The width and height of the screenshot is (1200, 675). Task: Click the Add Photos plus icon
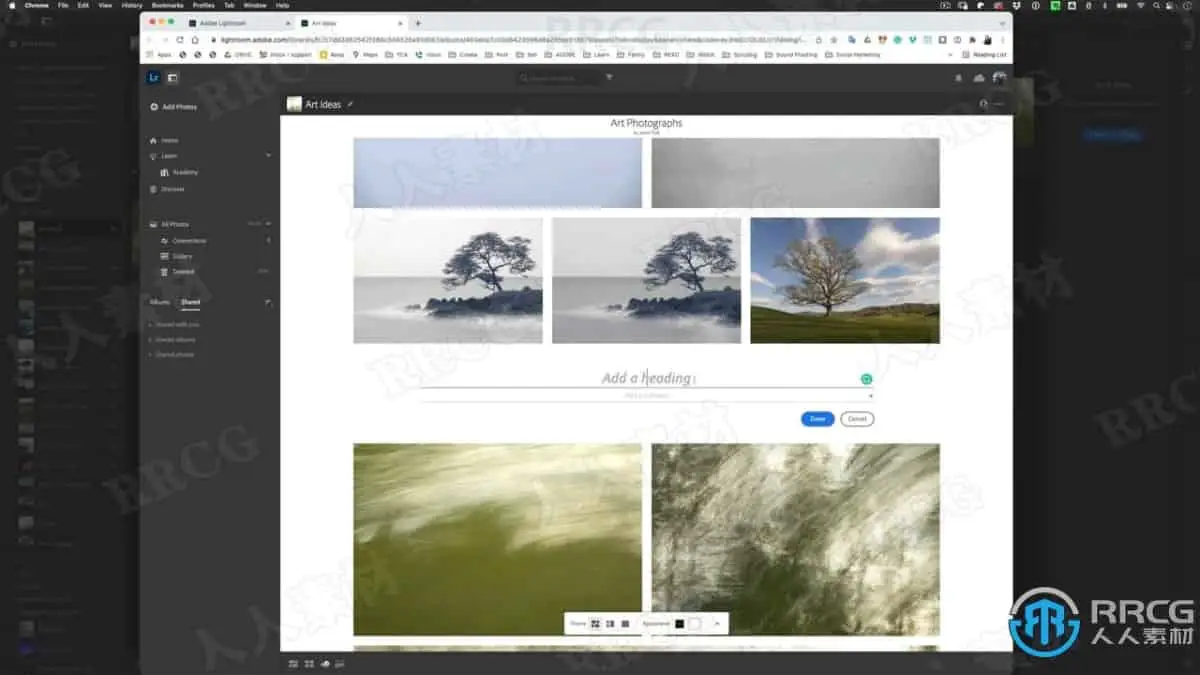pyautogui.click(x=154, y=107)
